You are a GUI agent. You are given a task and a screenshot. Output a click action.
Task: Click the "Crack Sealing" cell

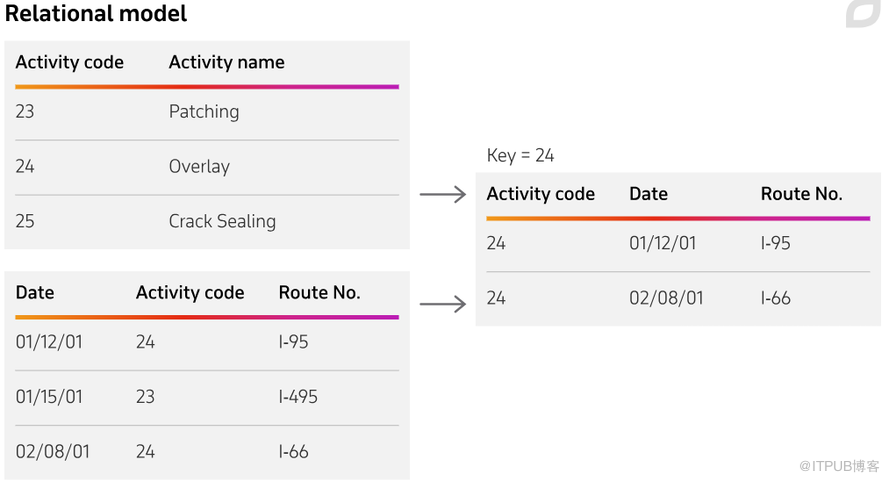tap(222, 221)
